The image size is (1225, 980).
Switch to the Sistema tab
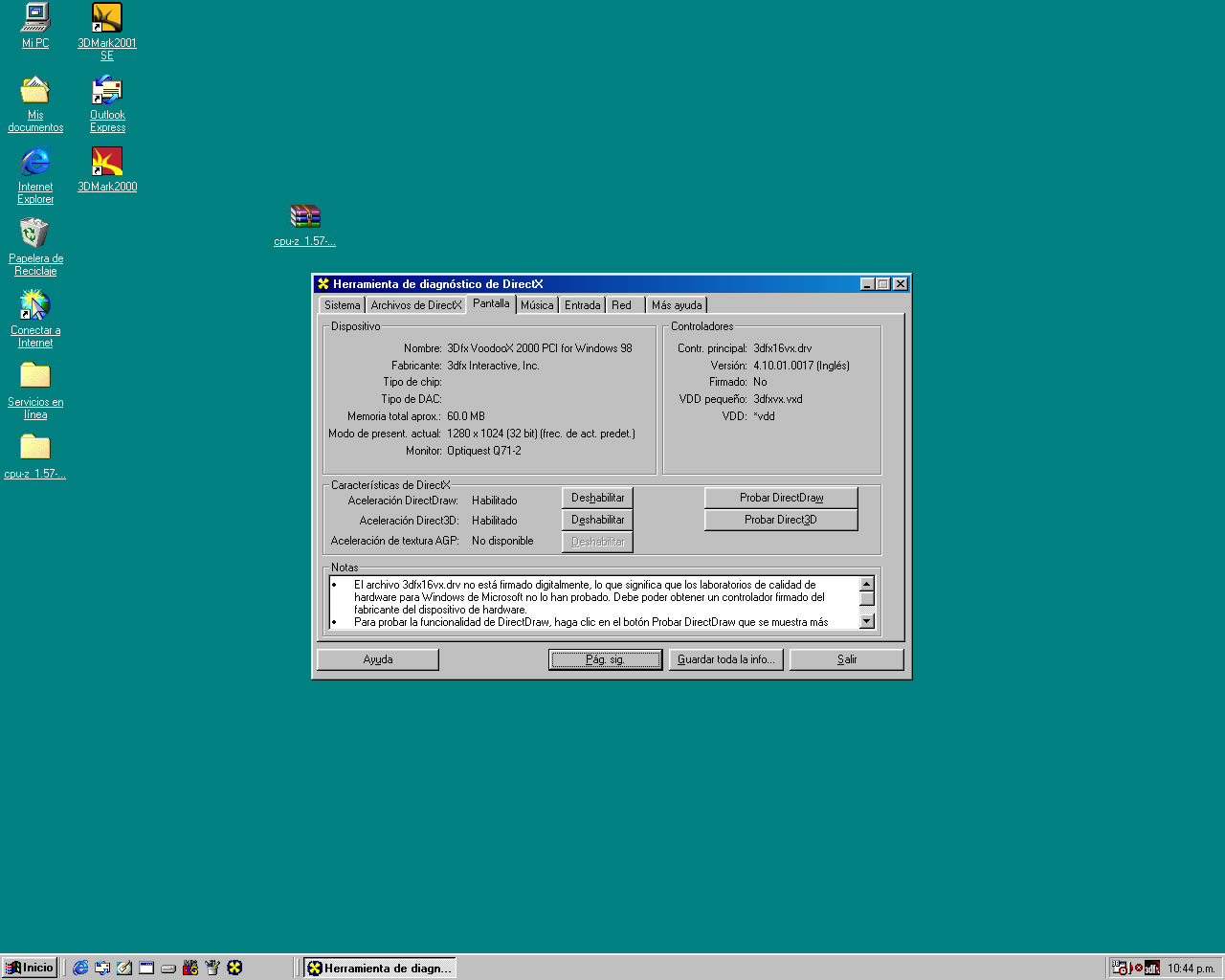[342, 305]
